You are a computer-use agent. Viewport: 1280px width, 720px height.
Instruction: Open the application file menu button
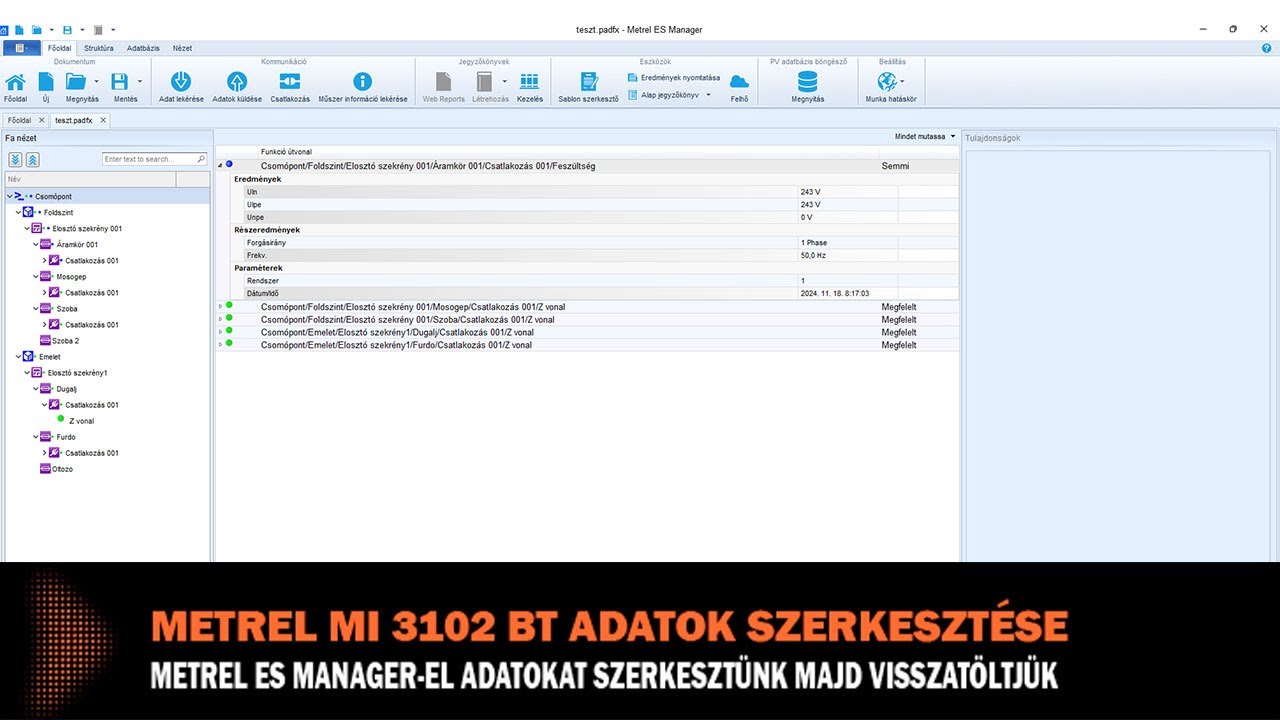pos(21,48)
